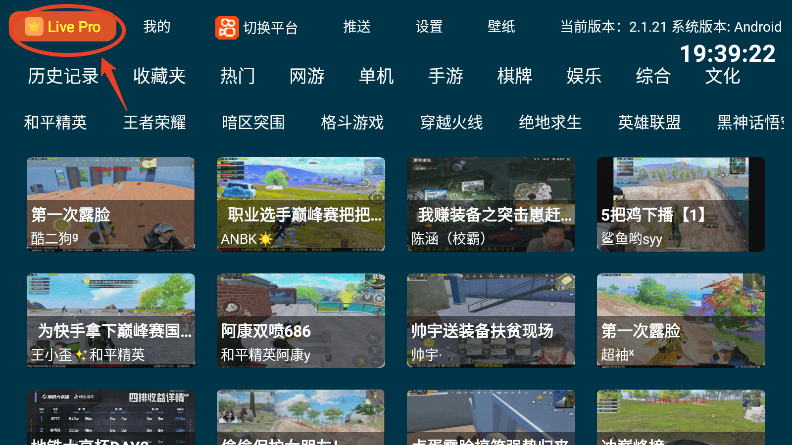Open ANBK stream 职业选手巅峰赛
Screen dimensions: 792x445
(301, 204)
